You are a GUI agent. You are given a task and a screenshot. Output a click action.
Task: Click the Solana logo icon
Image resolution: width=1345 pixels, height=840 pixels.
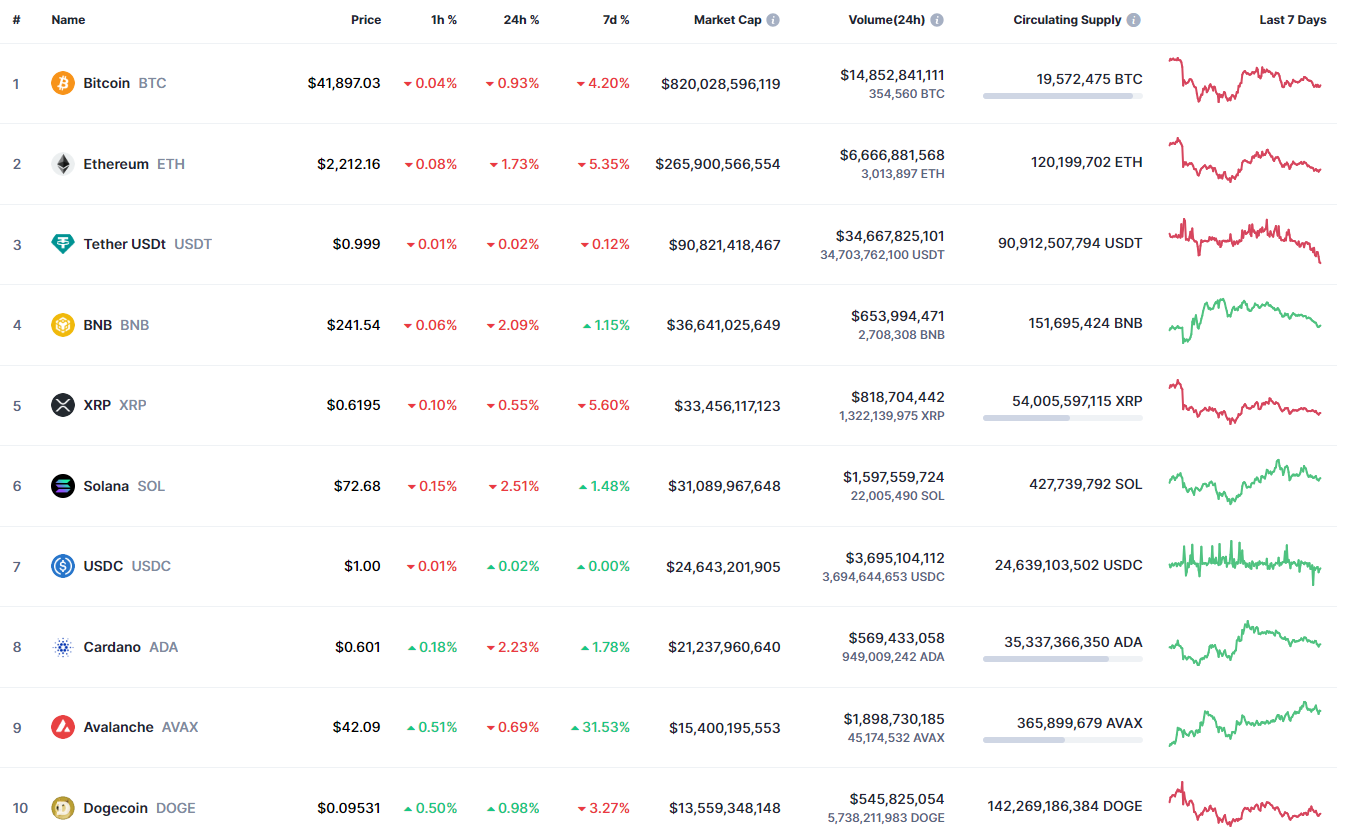click(63, 486)
